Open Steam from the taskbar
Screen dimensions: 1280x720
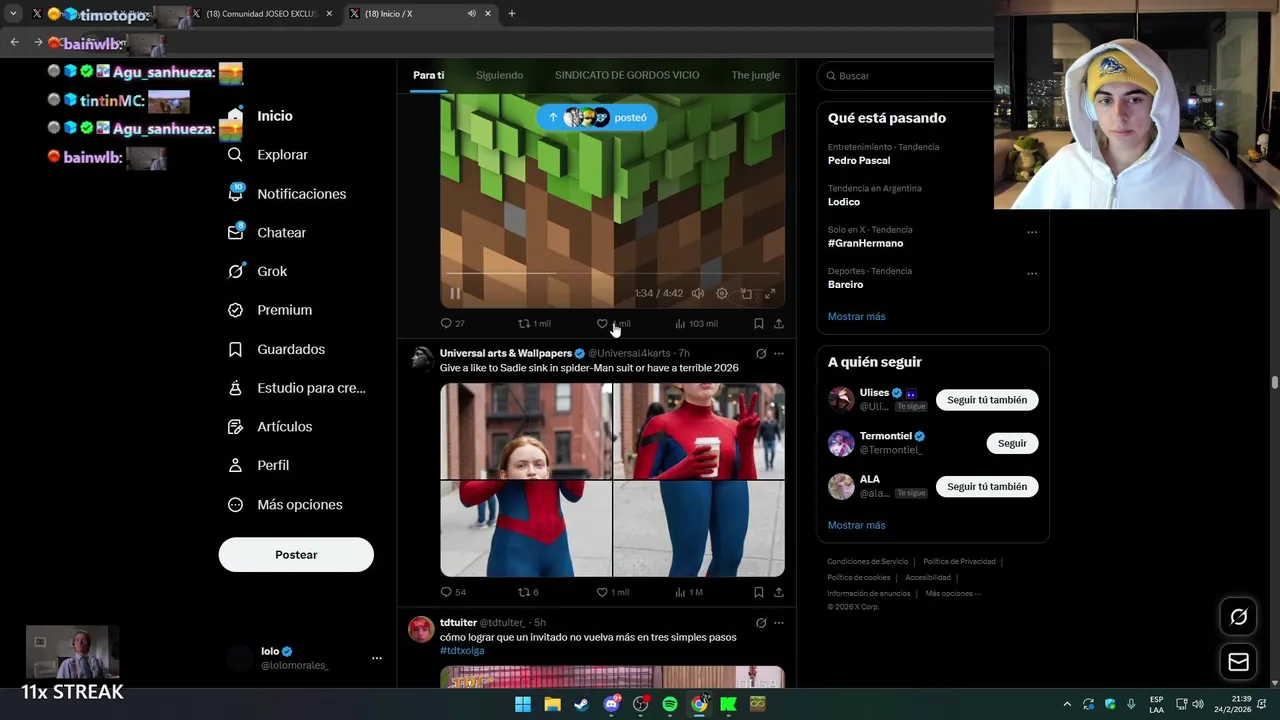pyautogui.click(x=581, y=704)
